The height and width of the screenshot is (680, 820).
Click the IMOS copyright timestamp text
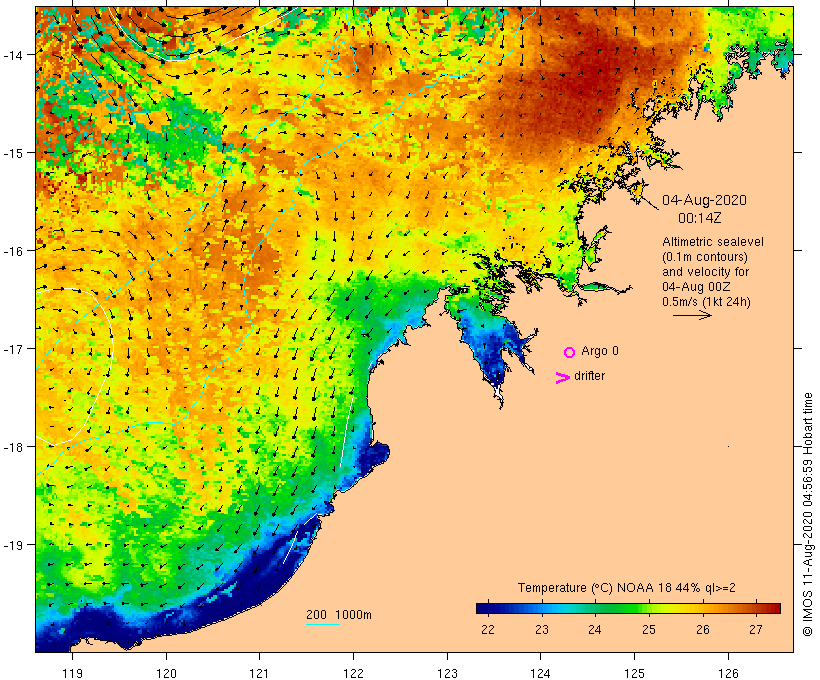click(808, 515)
